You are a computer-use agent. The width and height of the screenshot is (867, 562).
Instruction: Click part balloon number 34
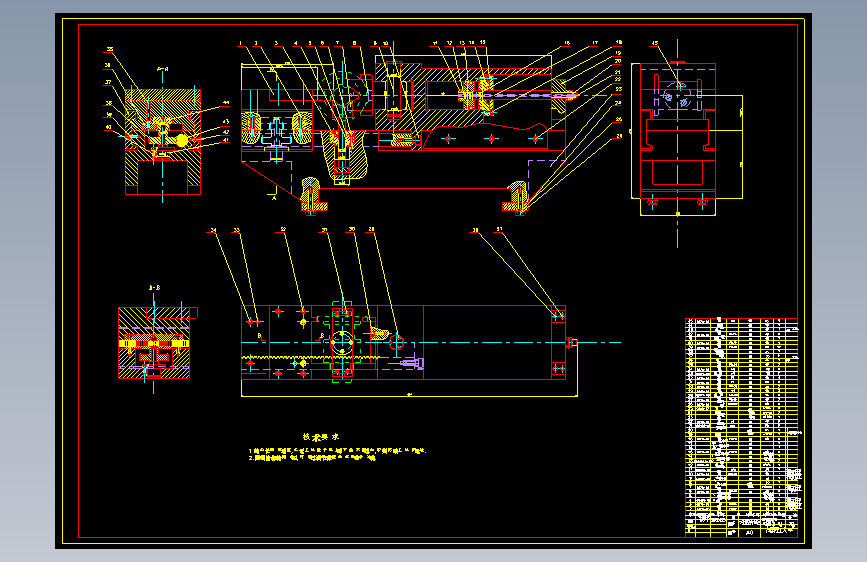pos(213,230)
